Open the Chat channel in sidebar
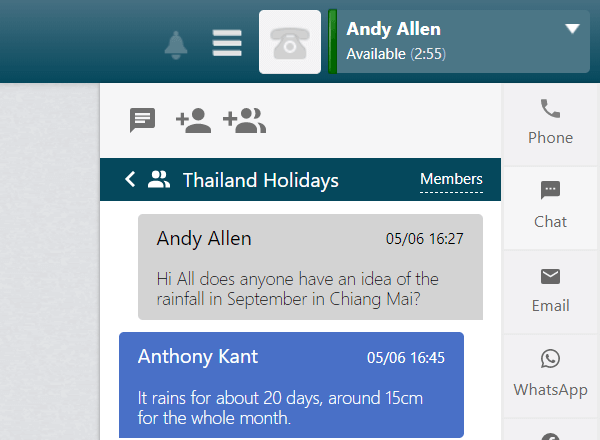 coord(550,206)
